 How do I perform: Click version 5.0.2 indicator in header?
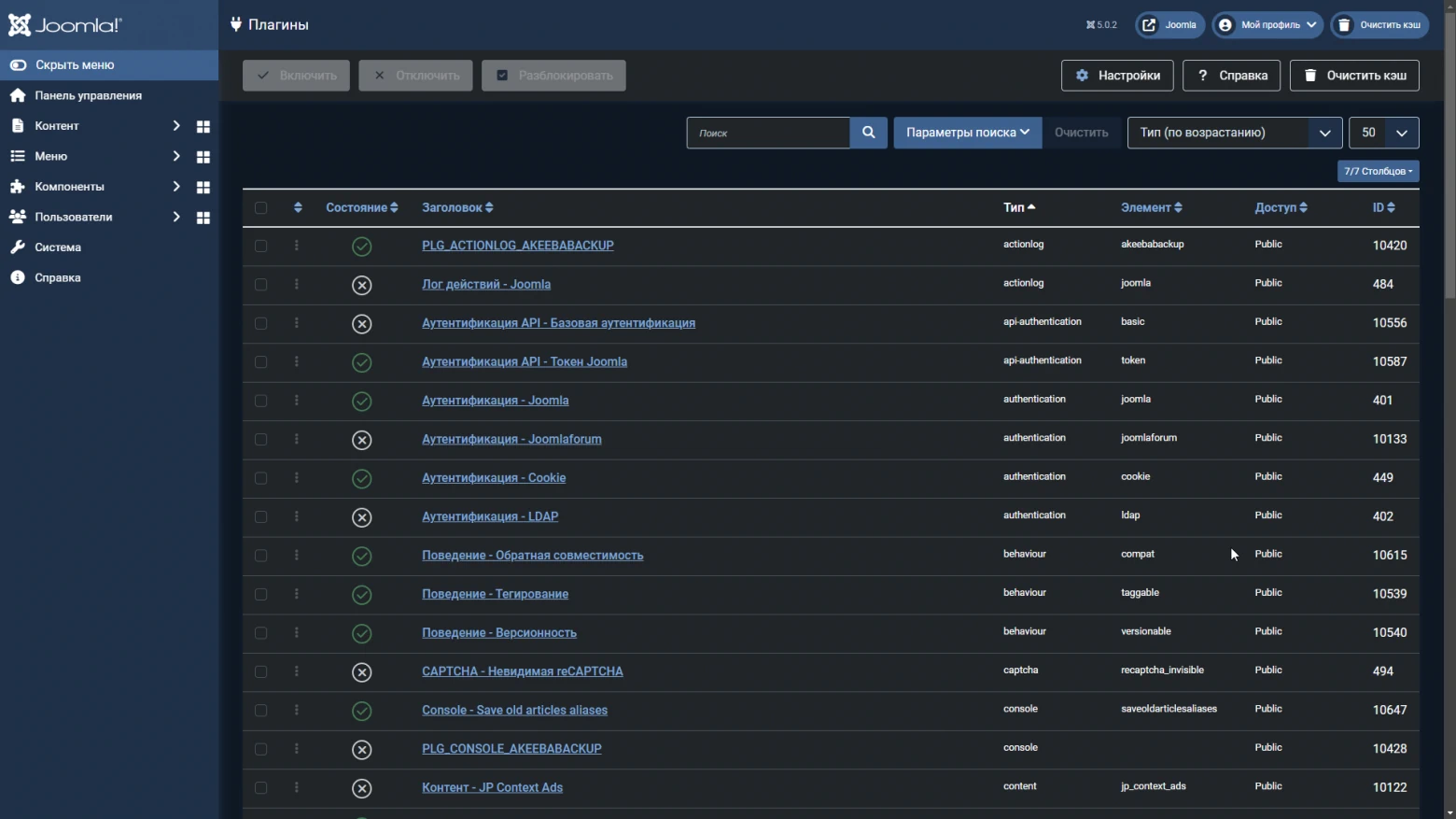(x=1101, y=25)
